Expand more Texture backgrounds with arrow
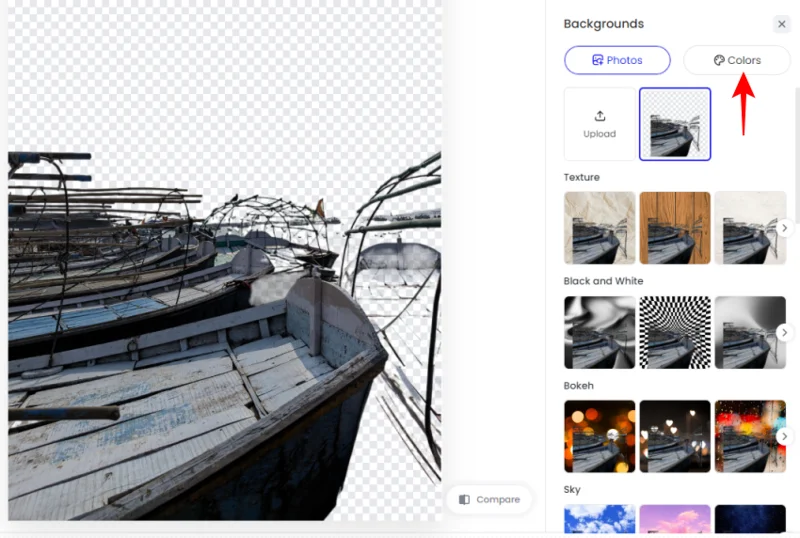The height and width of the screenshot is (538, 800). coord(784,228)
